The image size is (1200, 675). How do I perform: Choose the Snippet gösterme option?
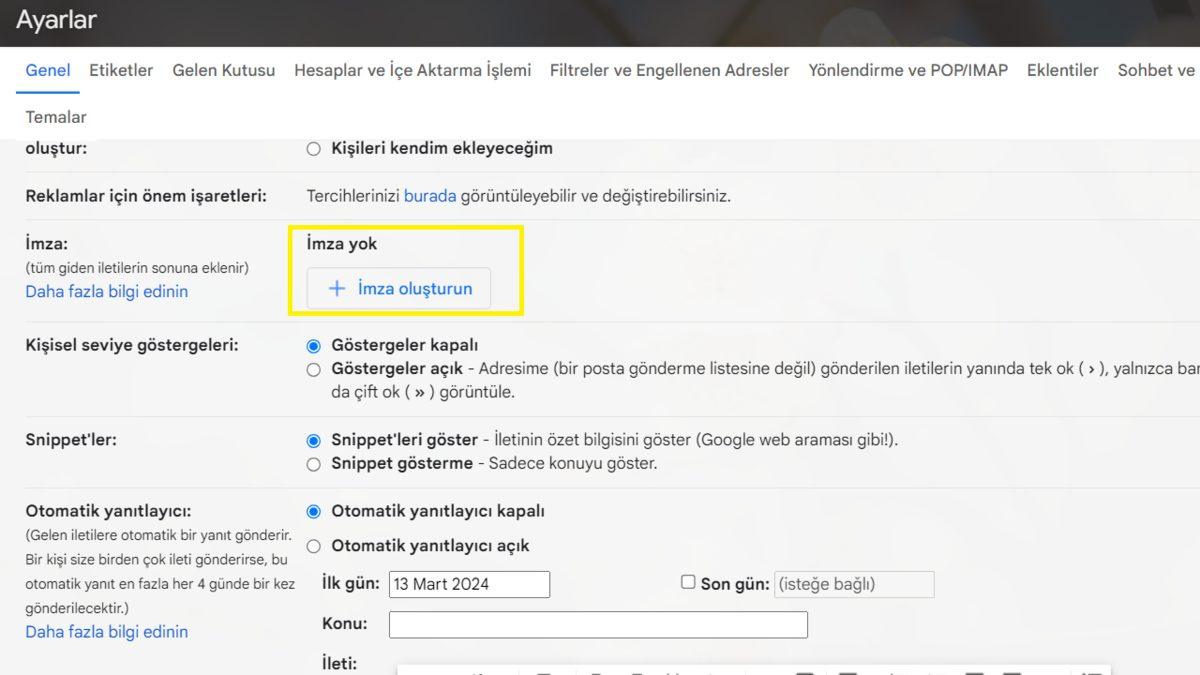(x=313, y=463)
